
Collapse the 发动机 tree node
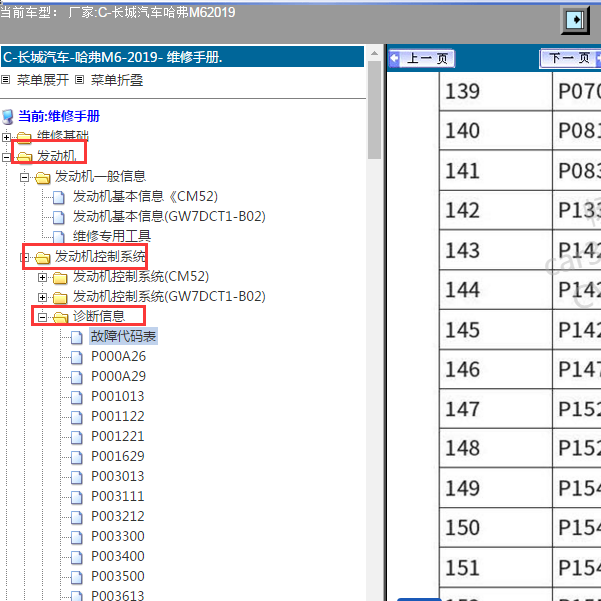(x=6, y=157)
